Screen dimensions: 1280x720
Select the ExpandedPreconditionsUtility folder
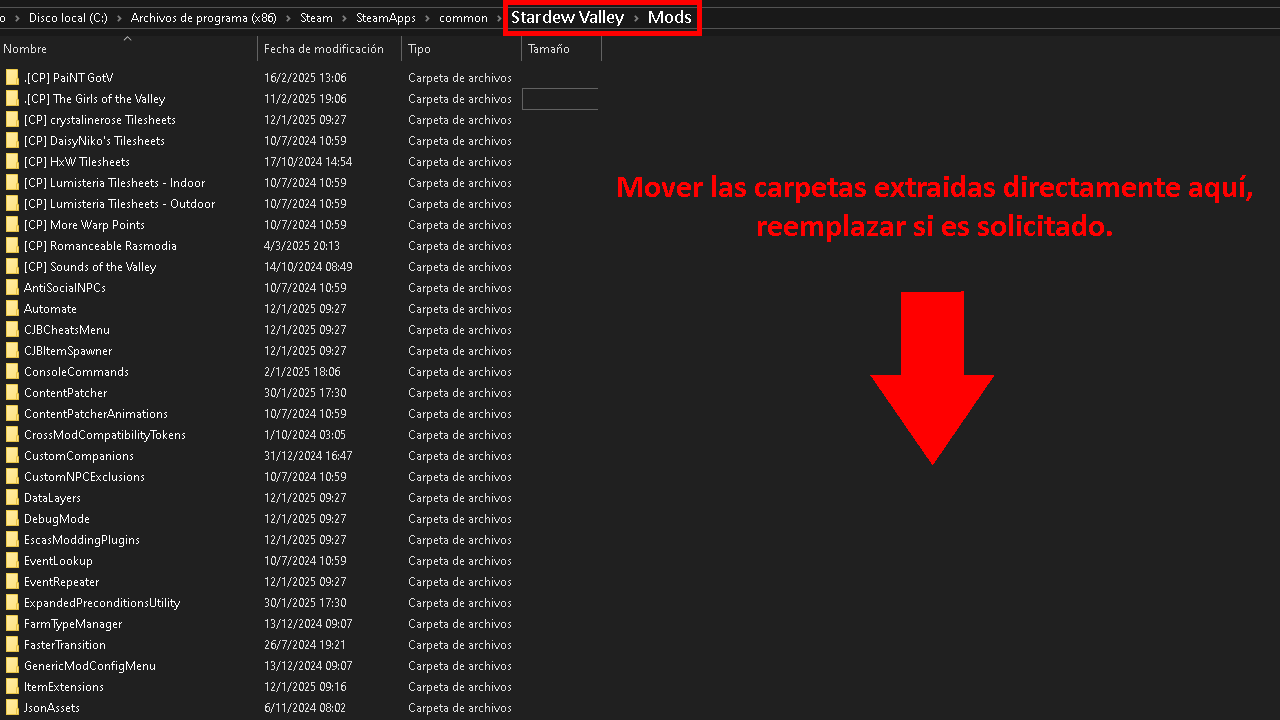(x=102, y=603)
